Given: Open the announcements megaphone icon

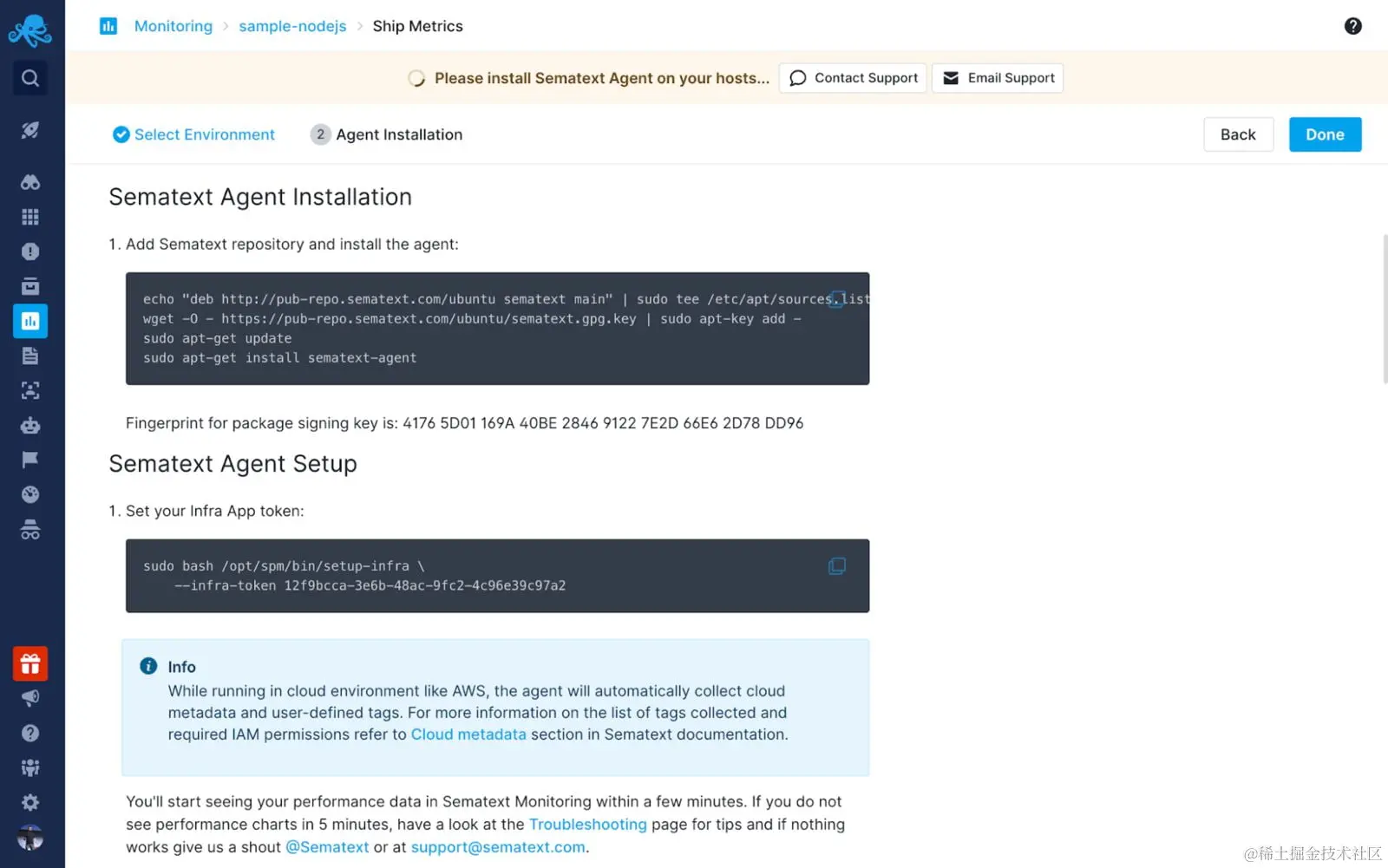Looking at the screenshot, I should [x=29, y=698].
